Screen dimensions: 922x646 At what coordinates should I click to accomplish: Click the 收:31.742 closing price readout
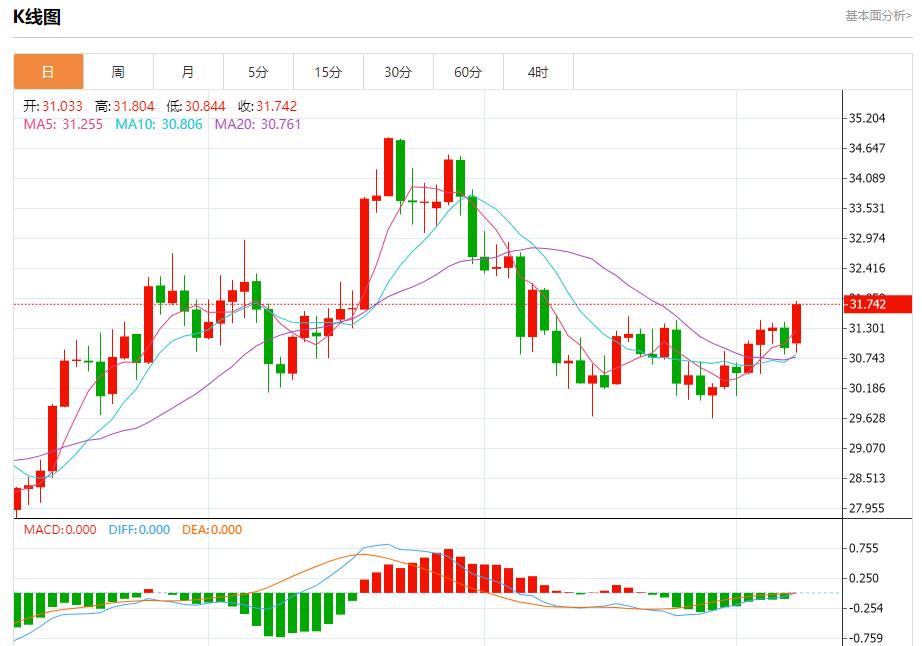coord(264,106)
